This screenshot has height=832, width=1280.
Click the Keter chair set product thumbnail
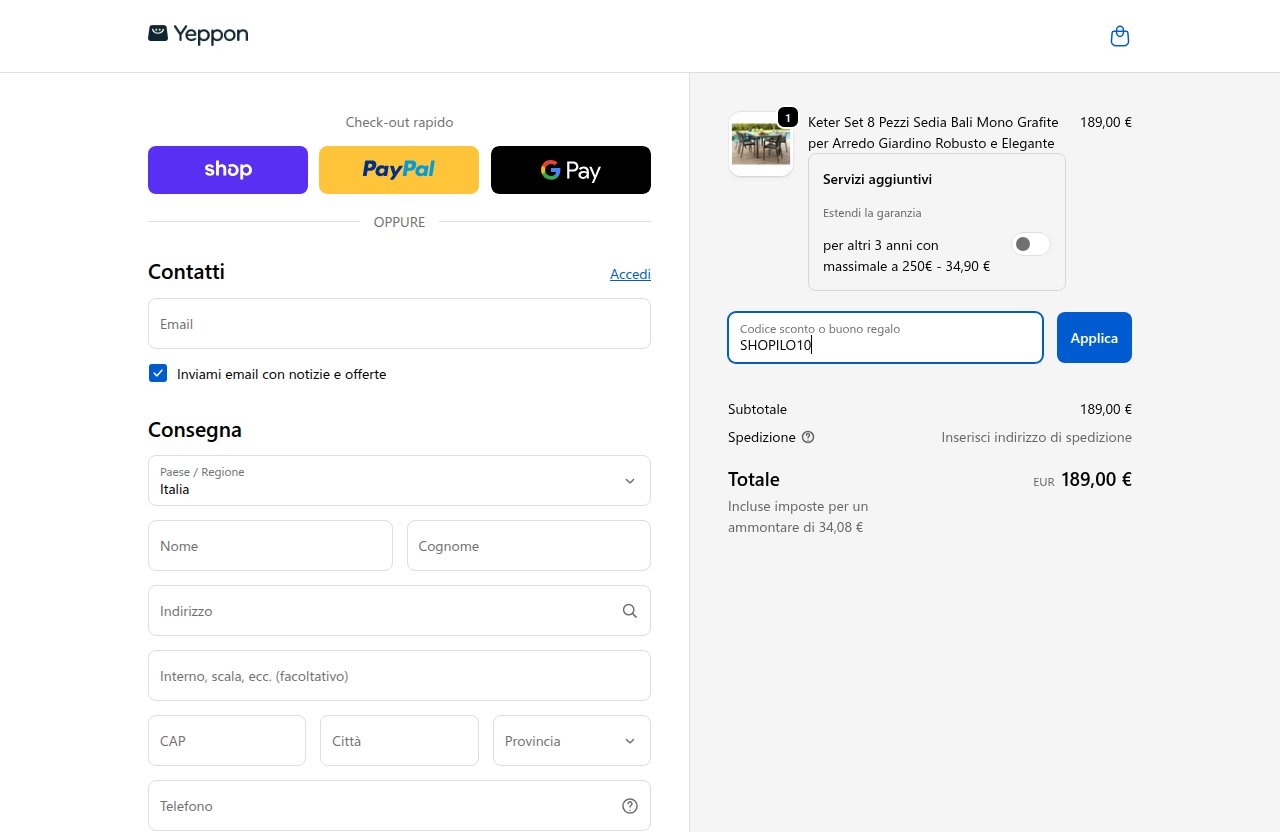pos(761,144)
